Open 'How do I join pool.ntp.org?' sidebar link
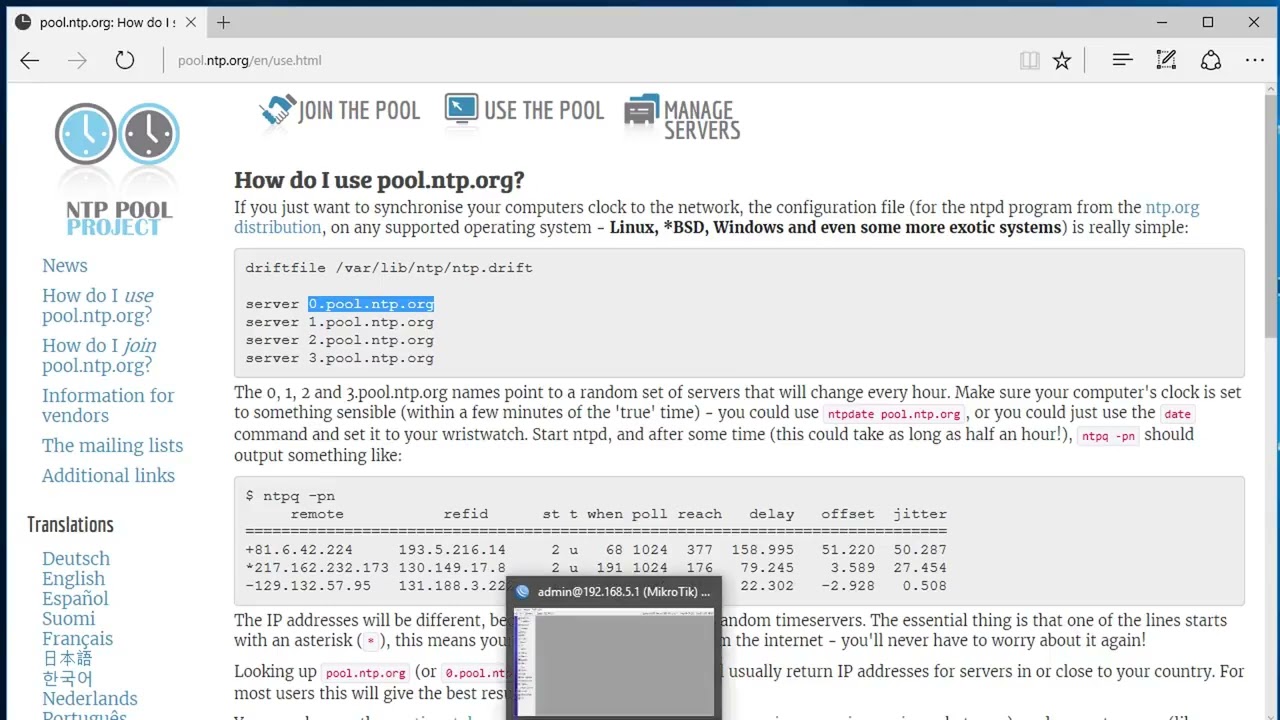 pos(99,356)
